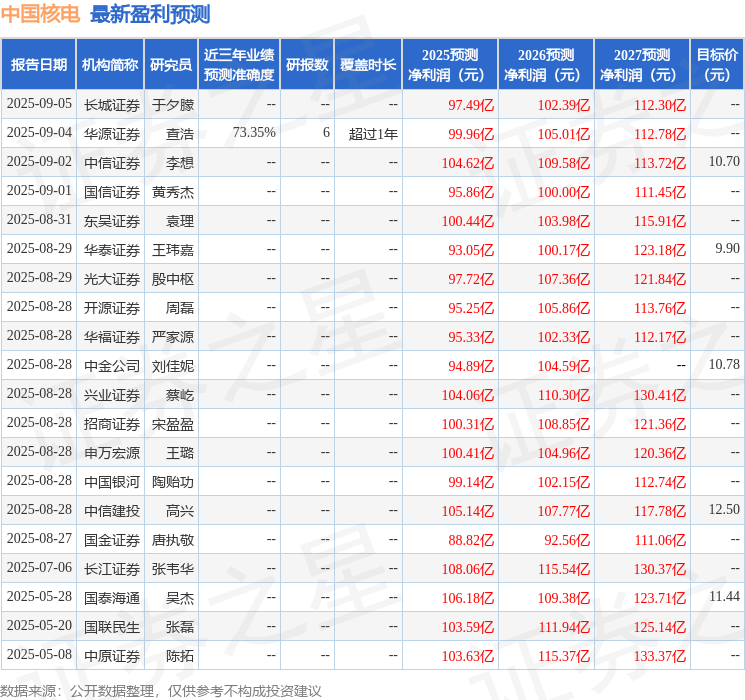Select analyst 张磊
Image resolution: width=745 pixels, height=700 pixels.
[x=180, y=627]
